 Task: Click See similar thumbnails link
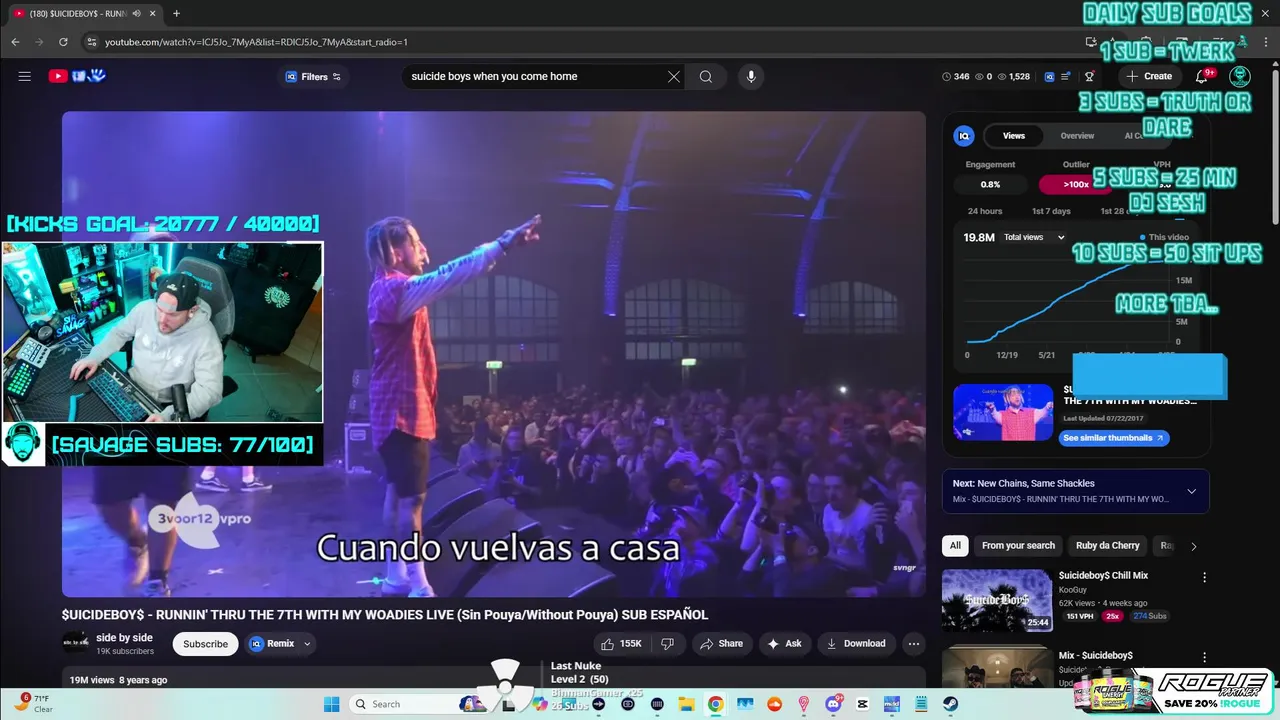tap(1113, 438)
